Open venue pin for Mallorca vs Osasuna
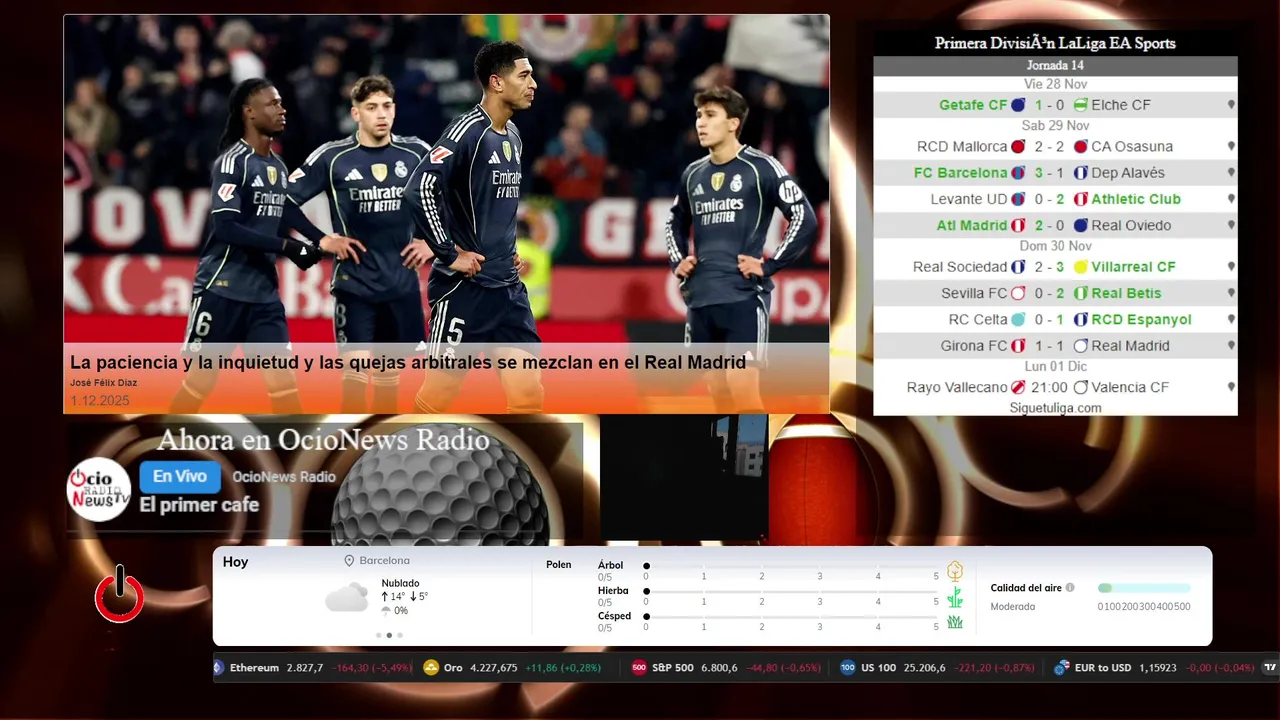 click(1231, 146)
